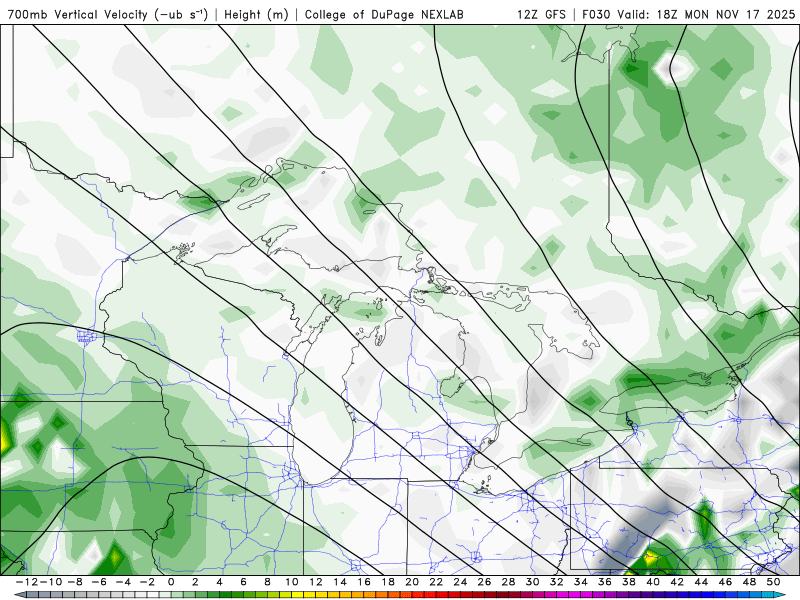Viewport: 800px width, 600px height.
Task: Choose the '38' color scale label
Action: tap(629, 582)
